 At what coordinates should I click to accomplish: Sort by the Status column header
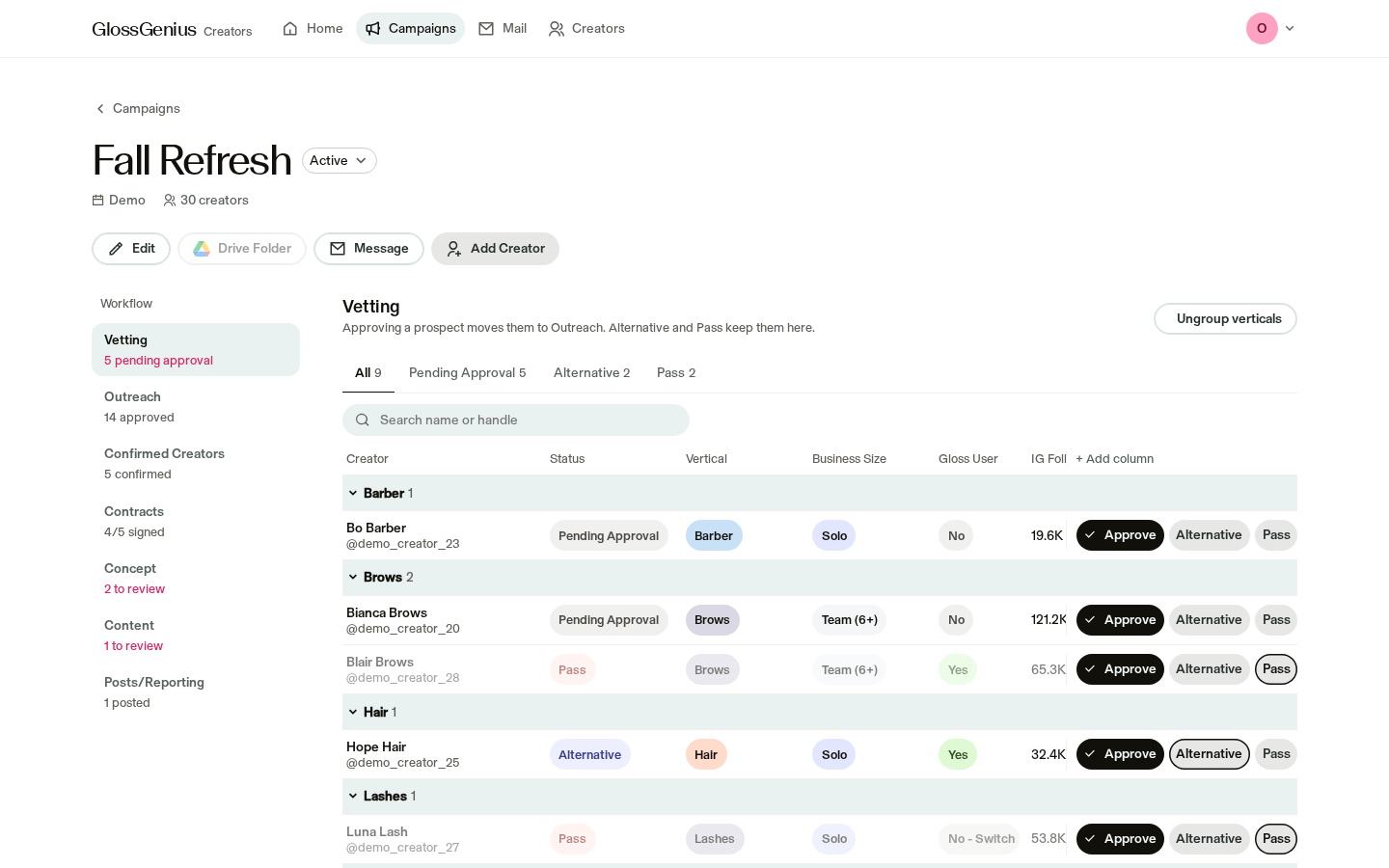pos(567,459)
